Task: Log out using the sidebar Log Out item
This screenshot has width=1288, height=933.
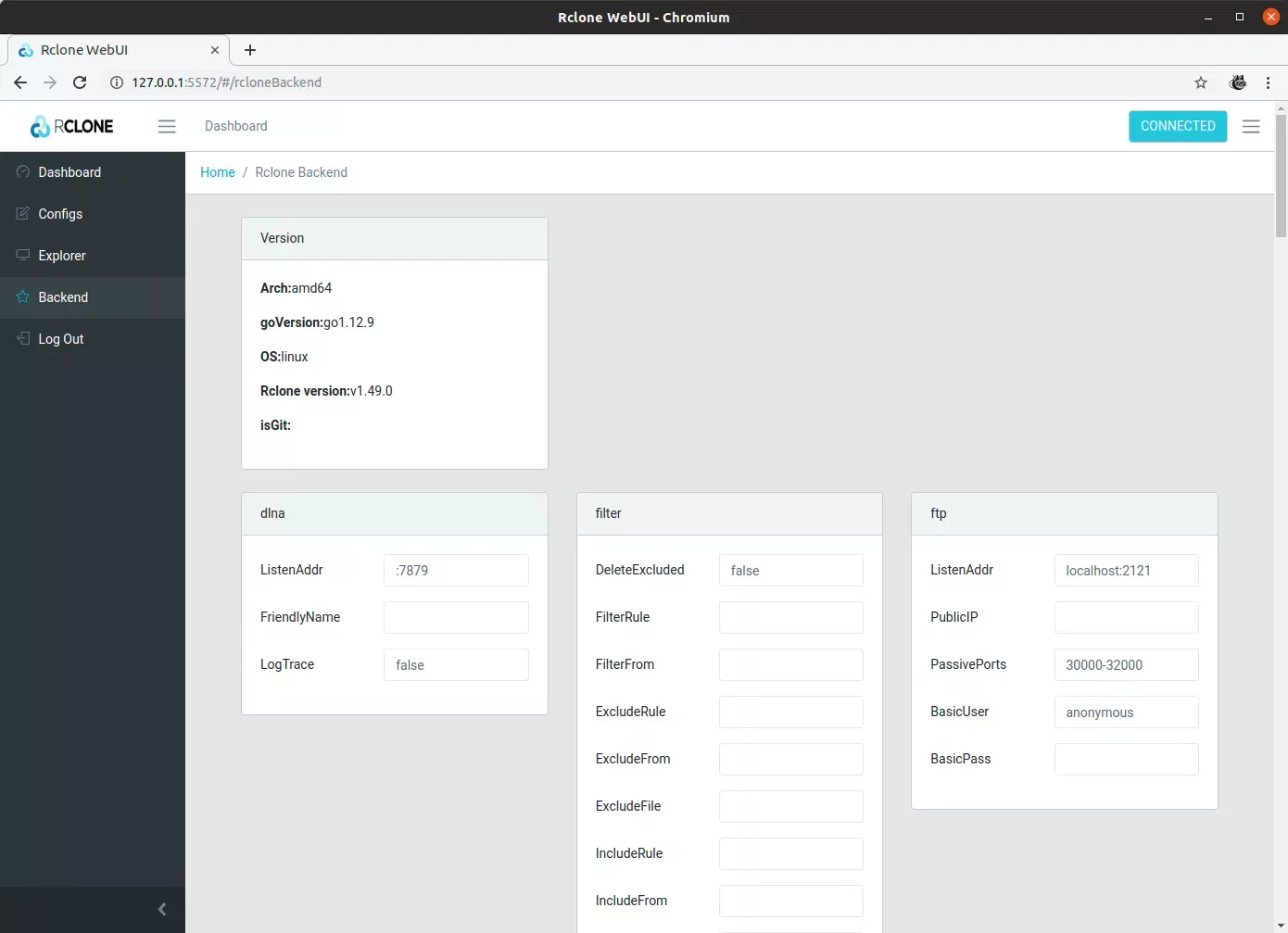Action: [x=61, y=339]
